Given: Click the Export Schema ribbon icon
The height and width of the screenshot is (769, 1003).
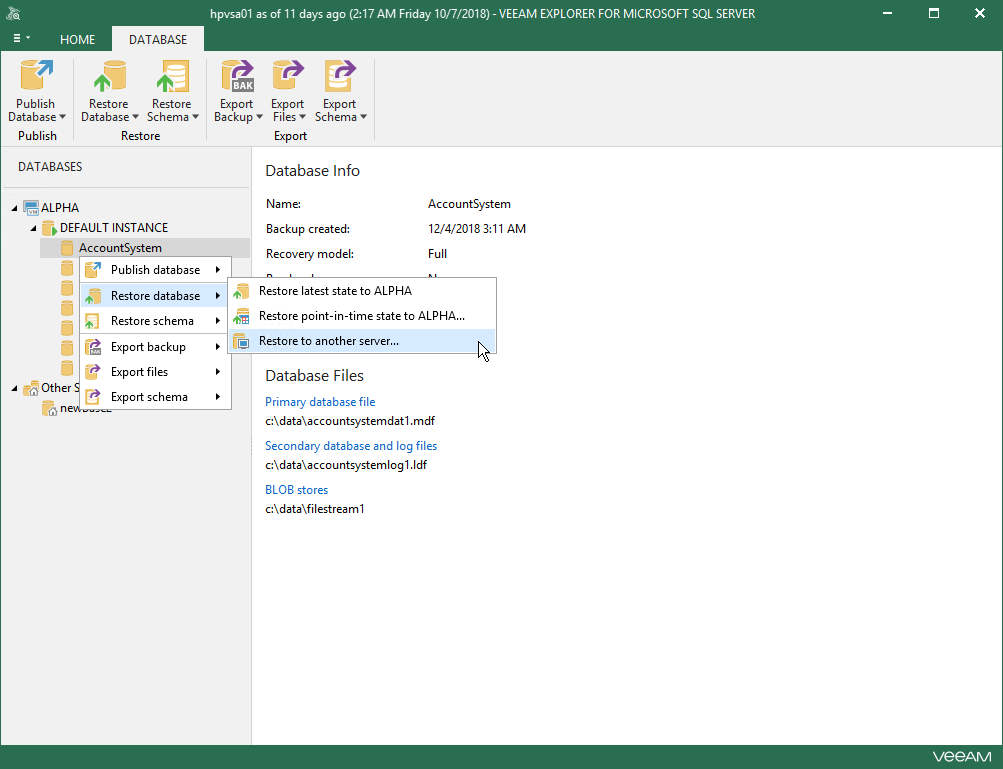Looking at the screenshot, I should click(340, 76).
